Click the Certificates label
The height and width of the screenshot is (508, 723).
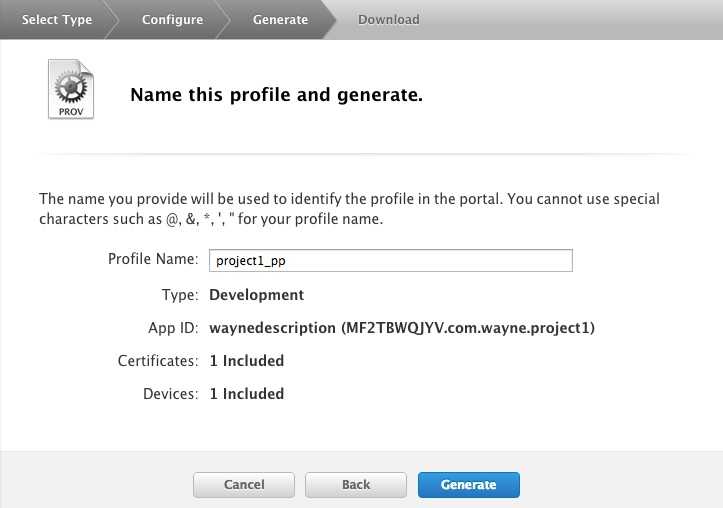click(x=160, y=361)
